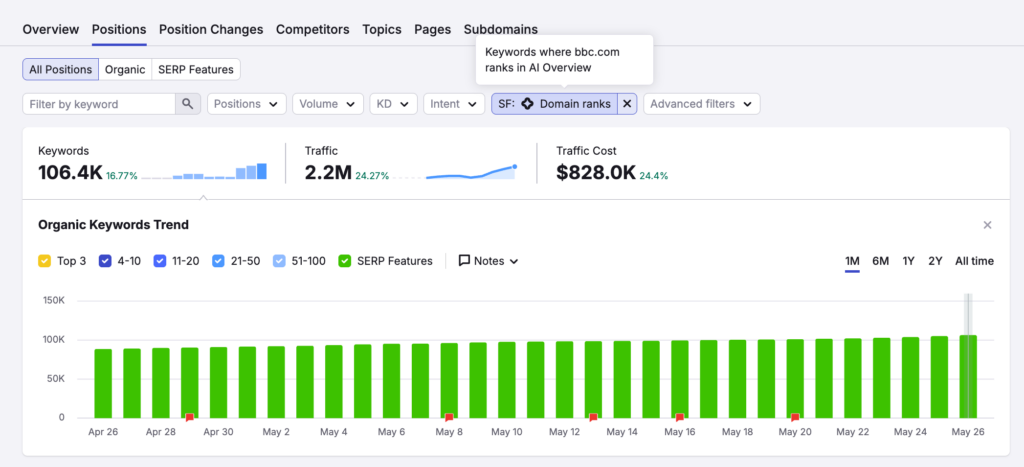Image resolution: width=1024 pixels, height=467 pixels.
Task: Click the red note flag near May 8
Action: pyautogui.click(x=449, y=417)
